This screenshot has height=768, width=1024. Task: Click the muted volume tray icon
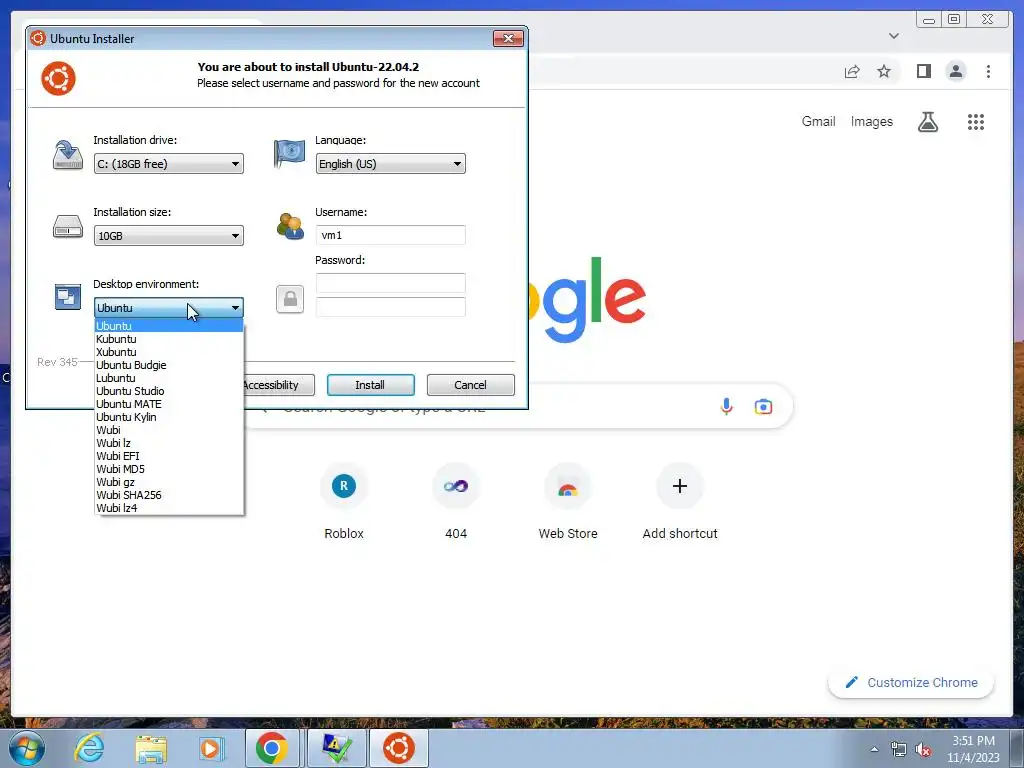[x=923, y=750]
